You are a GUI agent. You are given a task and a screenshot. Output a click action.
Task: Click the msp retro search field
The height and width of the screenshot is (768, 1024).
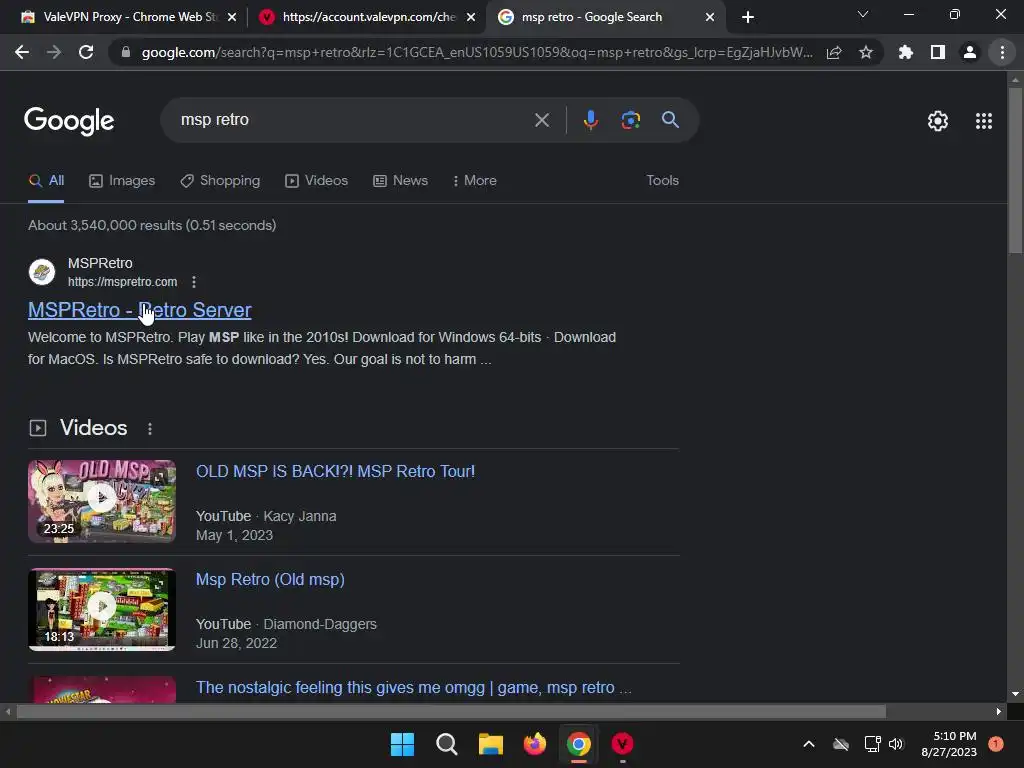pos(353,120)
